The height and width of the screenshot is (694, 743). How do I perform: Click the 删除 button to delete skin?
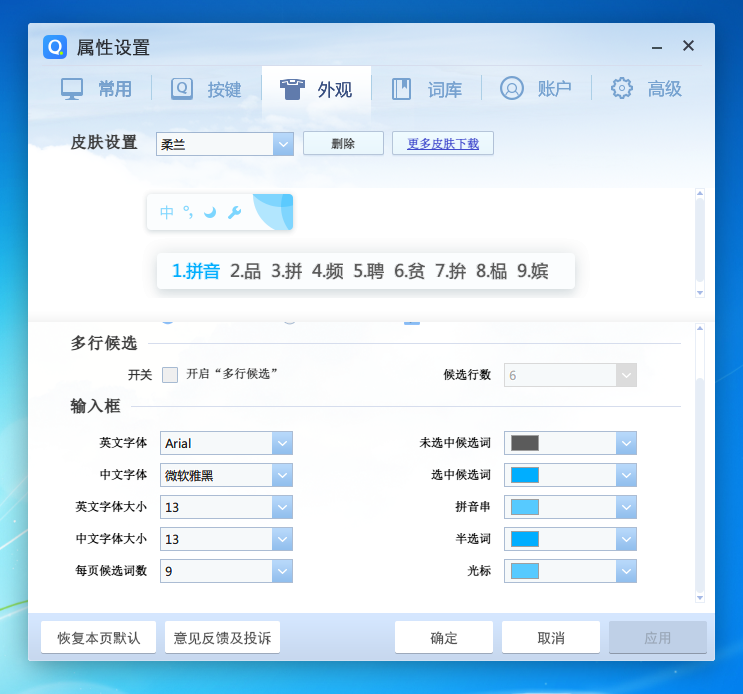coord(343,144)
